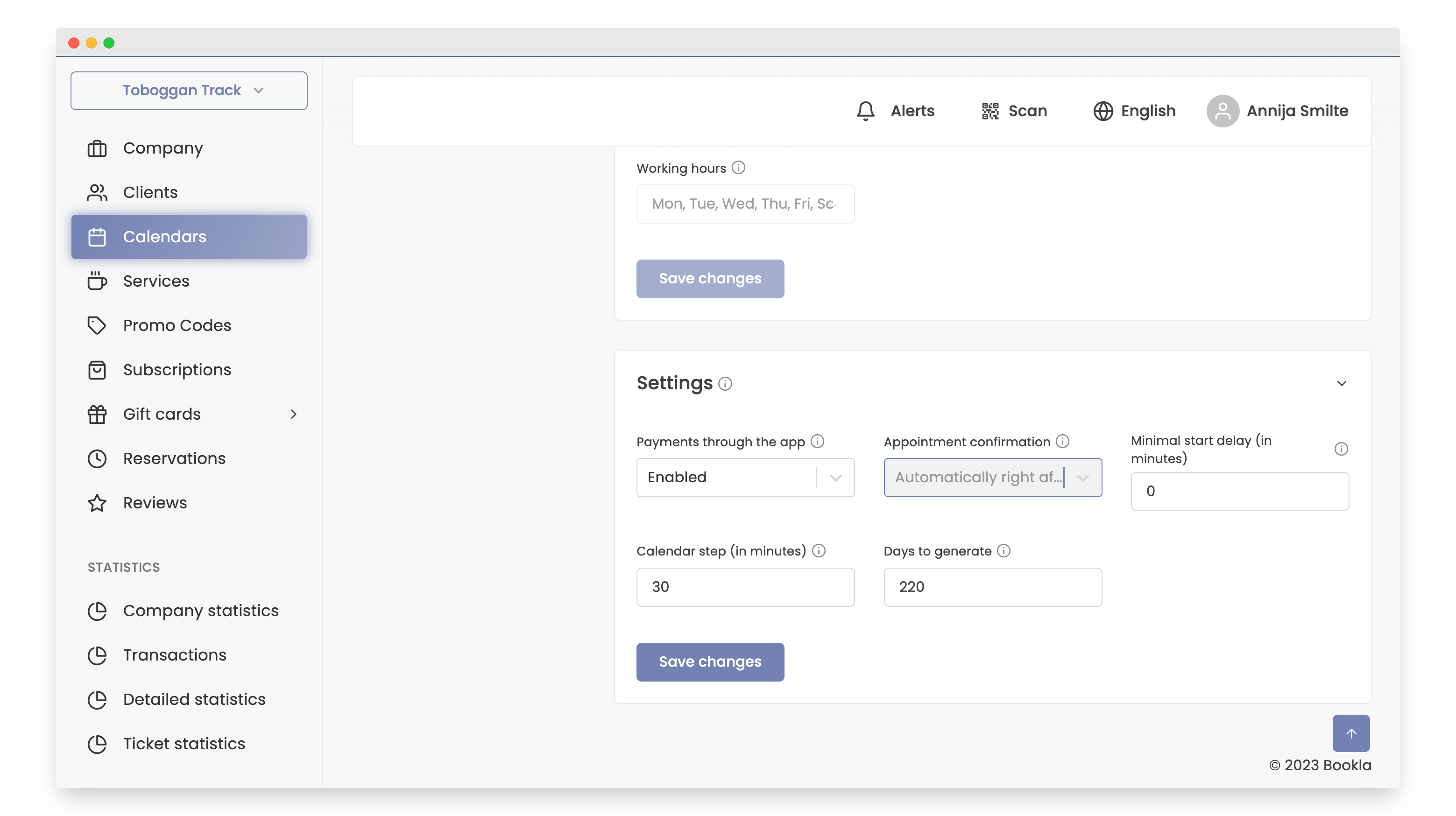Click the Clients people icon
The width and height of the screenshot is (1456, 816).
coord(97,192)
